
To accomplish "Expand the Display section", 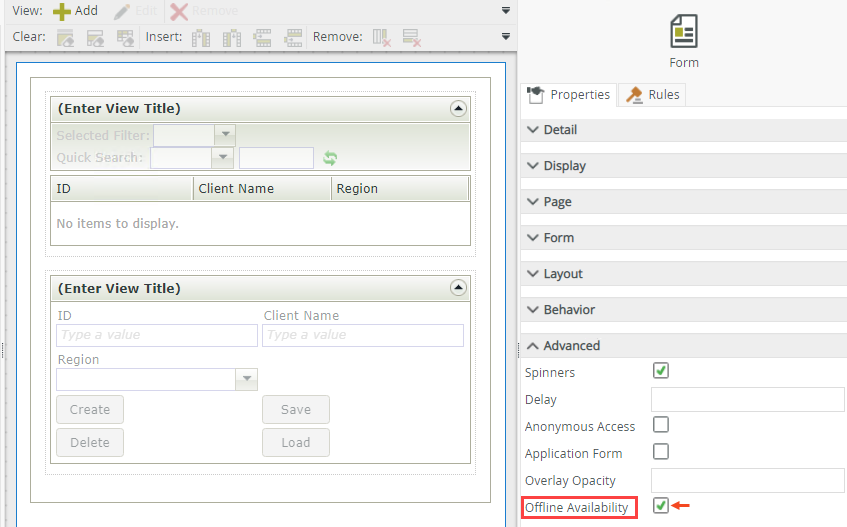I will pos(683,166).
